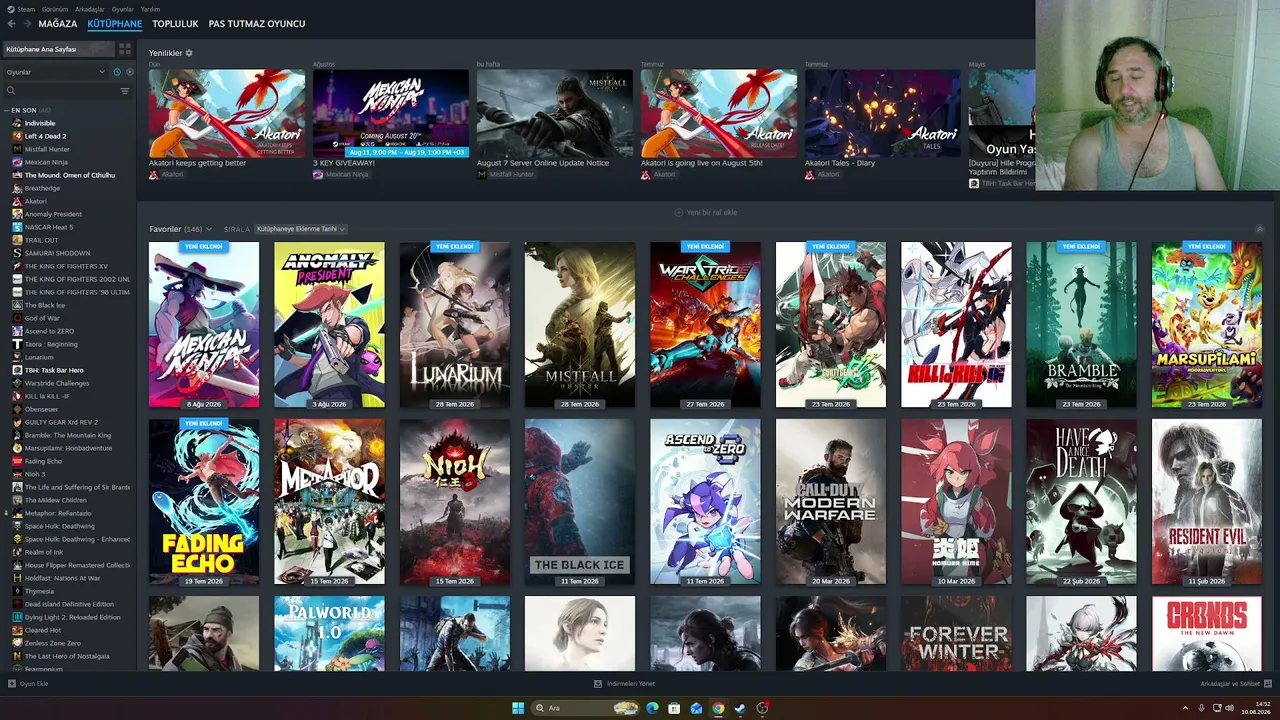Open advanced filter options icon

(x=125, y=91)
